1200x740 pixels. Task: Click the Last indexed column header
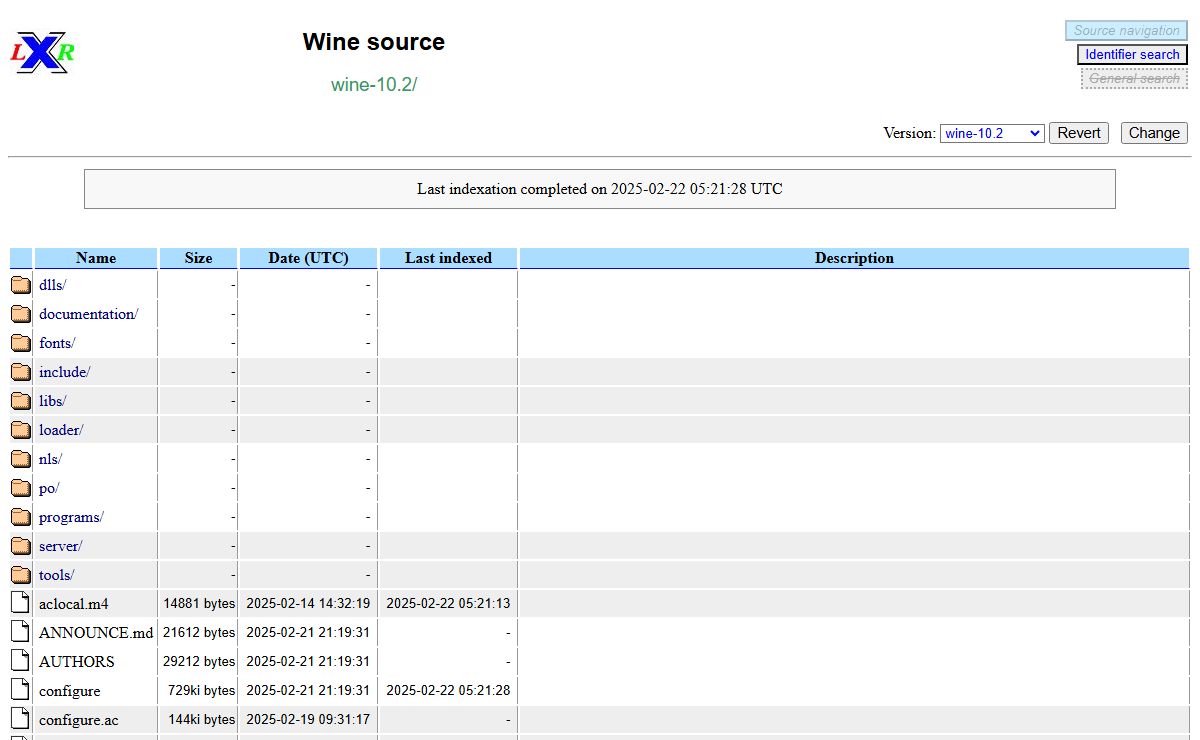(x=448, y=258)
